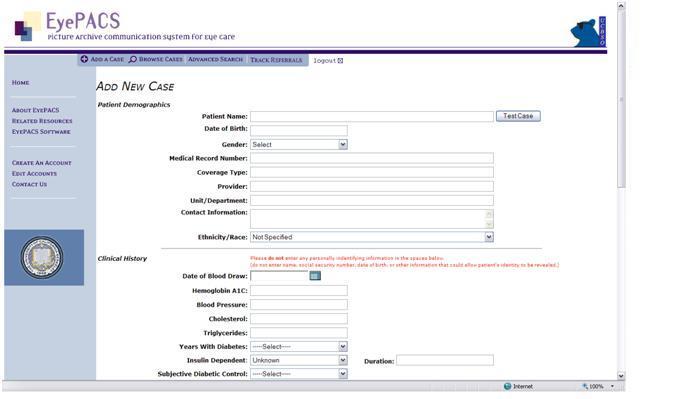The height and width of the screenshot is (399, 683).
Task: Click page scrollbar down arrow
Action: click(x=621, y=375)
